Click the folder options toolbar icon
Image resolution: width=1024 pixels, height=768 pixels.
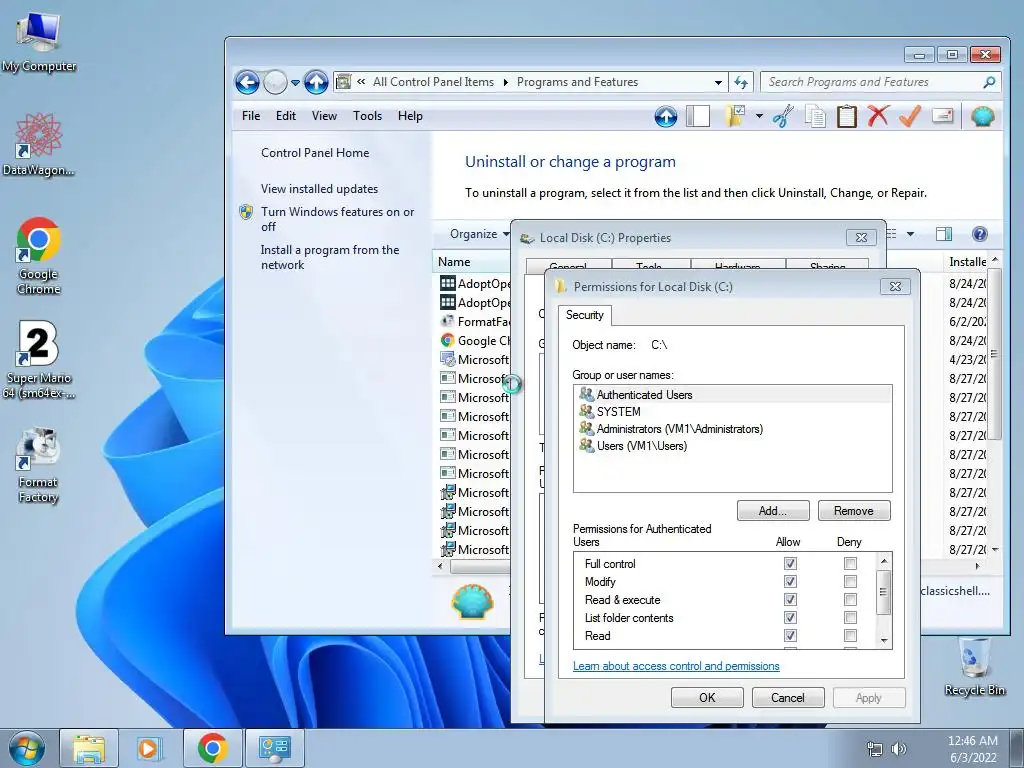click(x=735, y=117)
